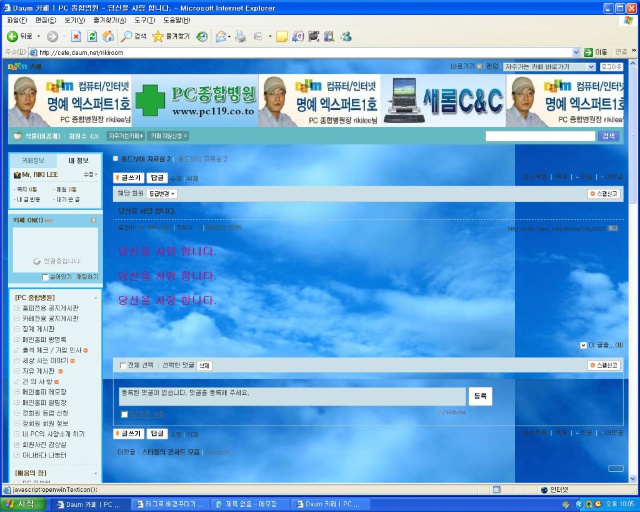This screenshot has height=512, width=640.
Task: Click the Print printer icon
Action: [x=241, y=37]
